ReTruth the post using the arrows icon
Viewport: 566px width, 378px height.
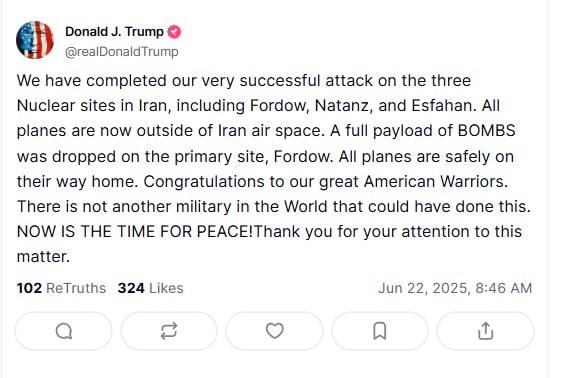coord(169,331)
